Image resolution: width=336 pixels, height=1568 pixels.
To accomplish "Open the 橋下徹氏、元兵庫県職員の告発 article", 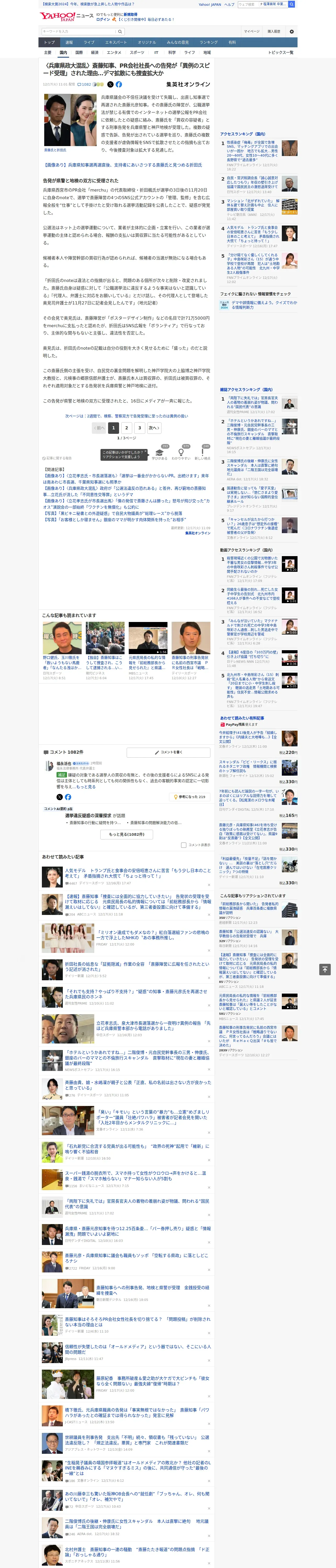I will pyautogui.click(x=137, y=1412).
